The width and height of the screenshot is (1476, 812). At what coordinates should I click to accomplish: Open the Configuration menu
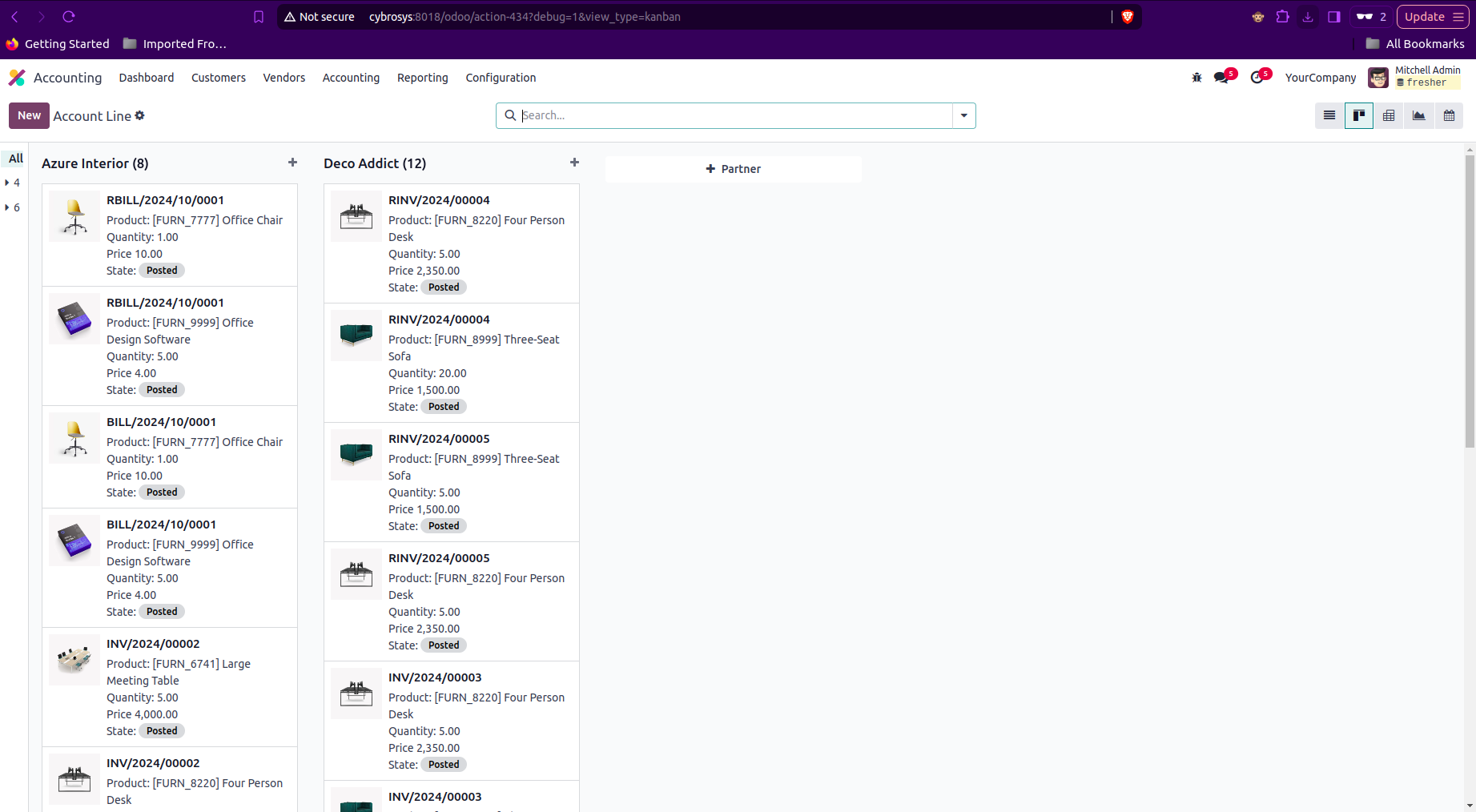click(x=501, y=78)
